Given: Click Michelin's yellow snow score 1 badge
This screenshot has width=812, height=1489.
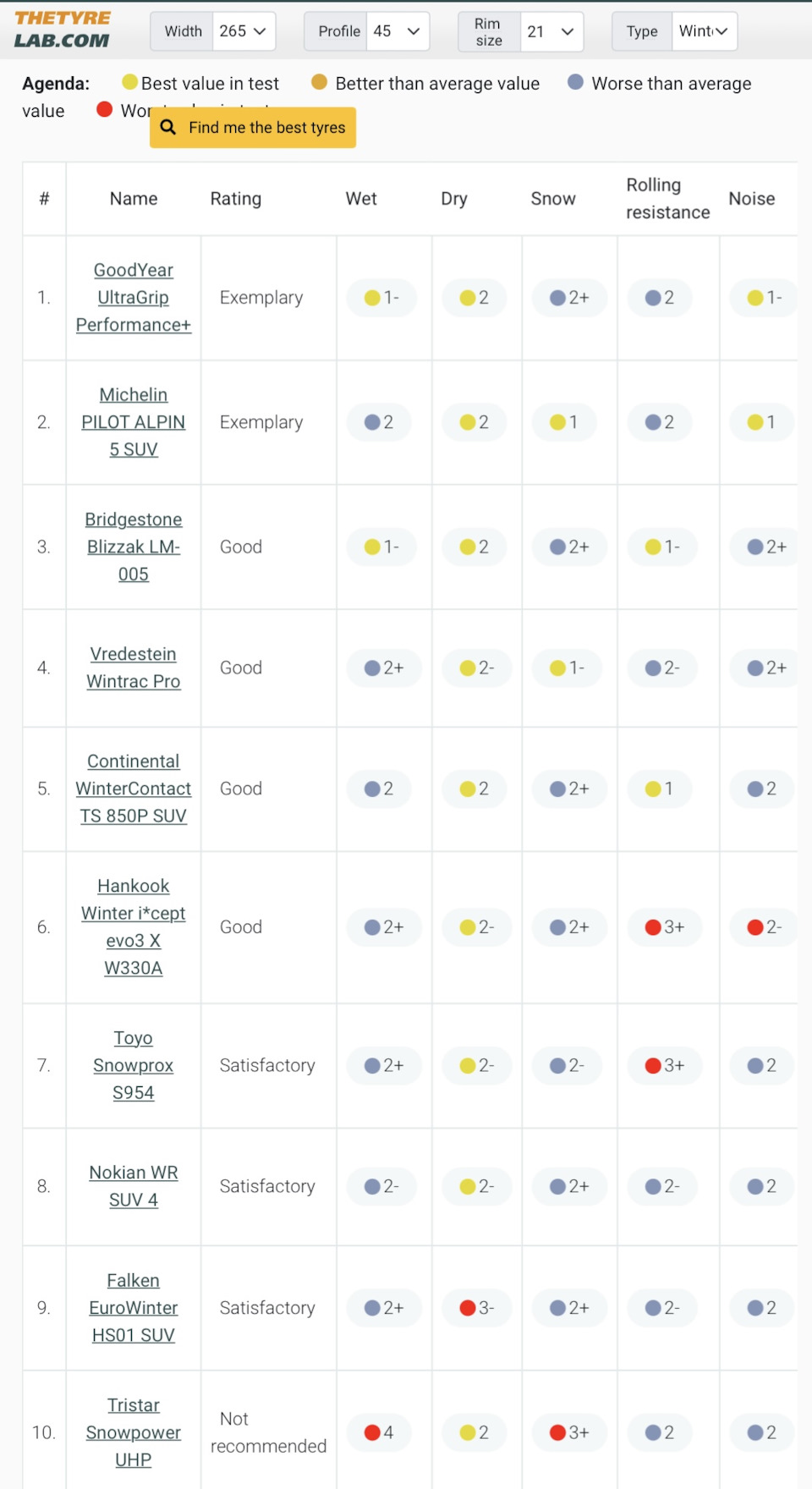Looking at the screenshot, I should [x=564, y=422].
